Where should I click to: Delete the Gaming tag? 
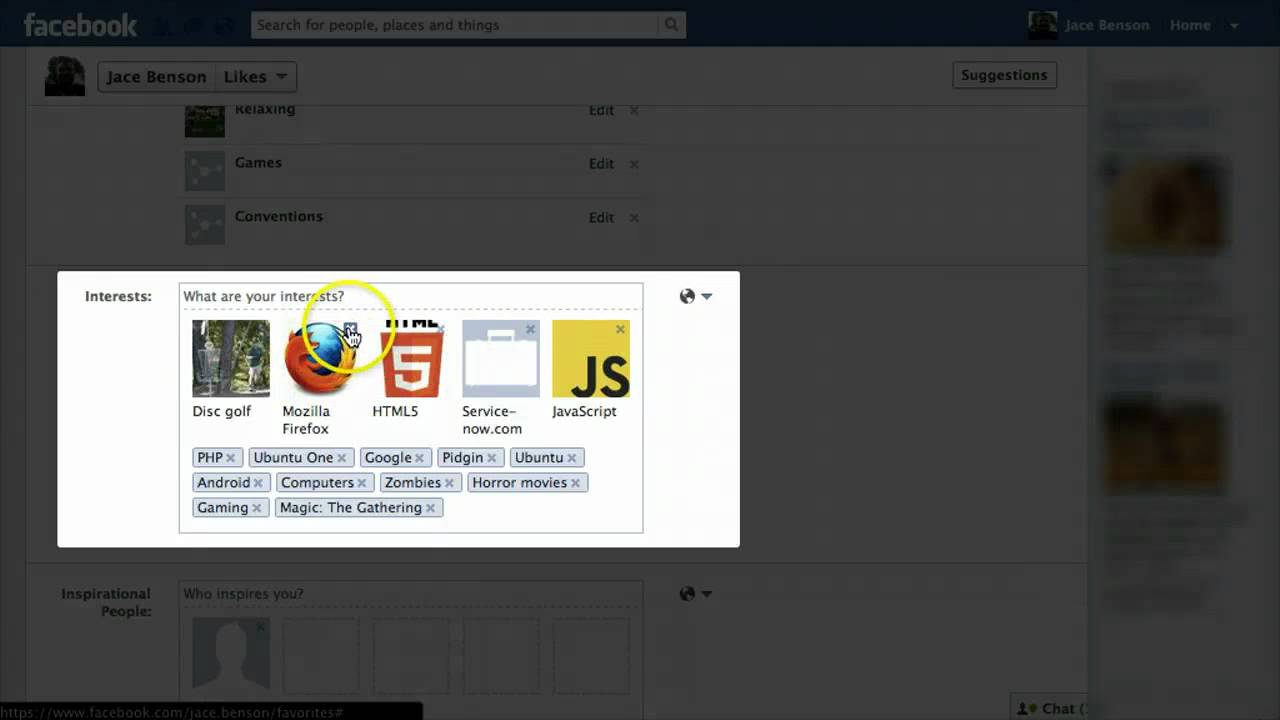click(x=256, y=508)
